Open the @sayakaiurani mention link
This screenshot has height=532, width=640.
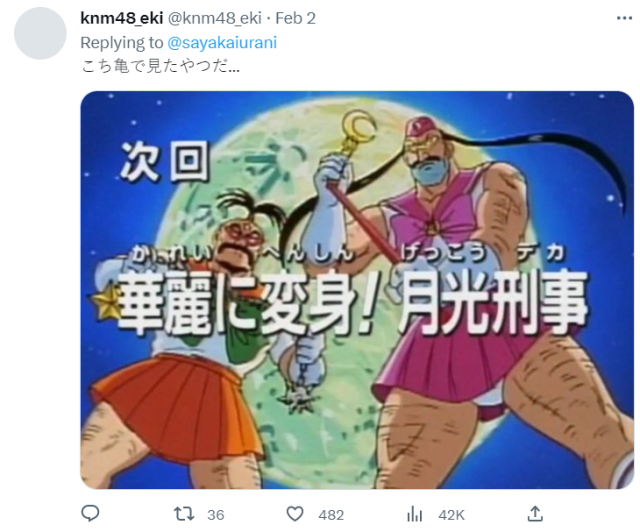click(x=222, y=42)
